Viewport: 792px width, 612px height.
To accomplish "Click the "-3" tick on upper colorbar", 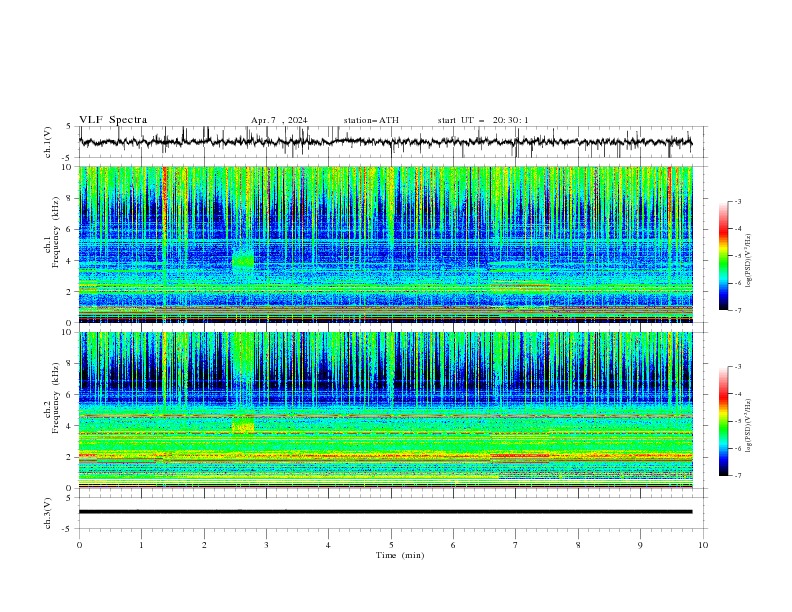I will 738,201.
